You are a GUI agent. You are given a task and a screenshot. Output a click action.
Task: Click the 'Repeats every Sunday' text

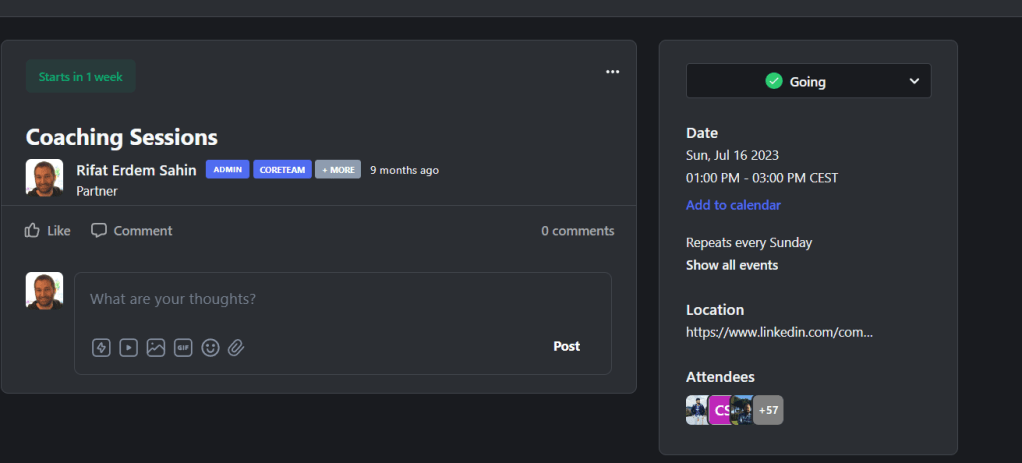749,243
